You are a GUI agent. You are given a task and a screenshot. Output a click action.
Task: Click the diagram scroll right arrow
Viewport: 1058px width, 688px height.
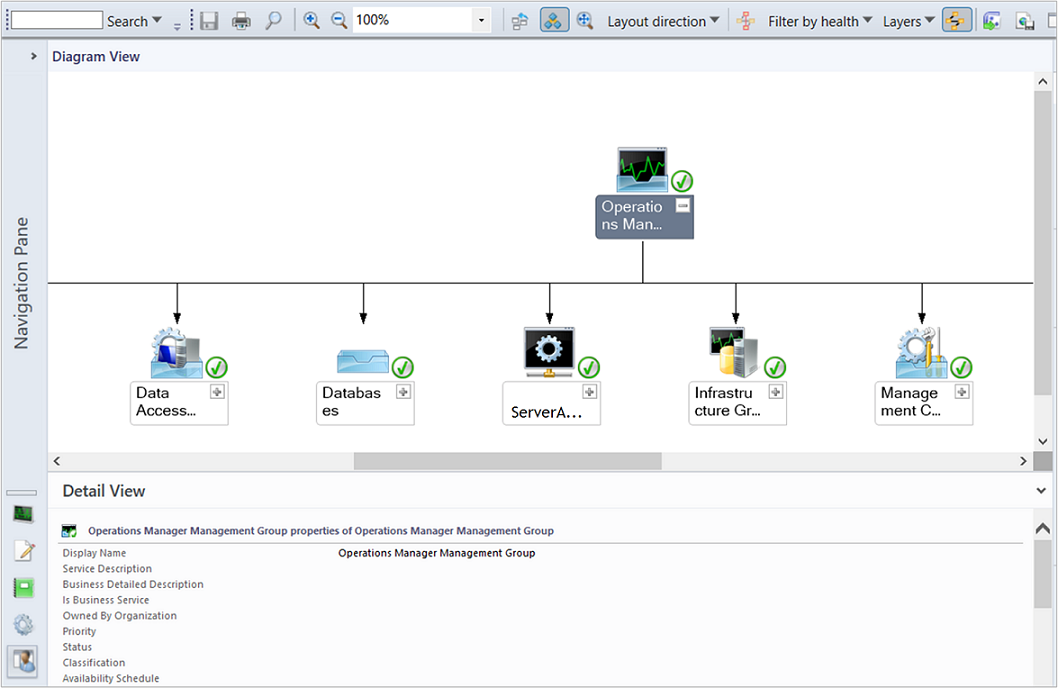click(1023, 461)
